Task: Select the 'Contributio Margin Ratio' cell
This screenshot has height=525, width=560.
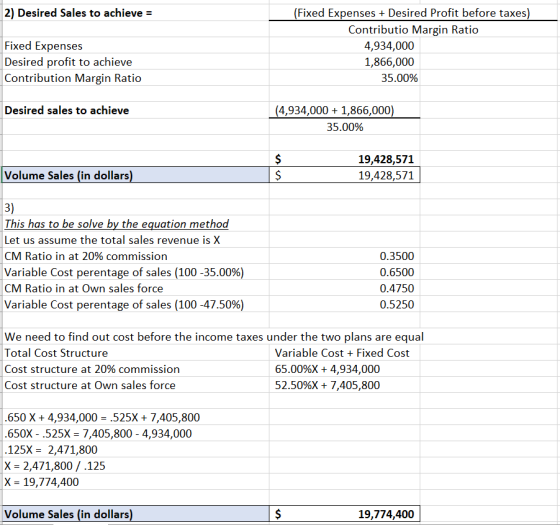Action: pos(413,29)
